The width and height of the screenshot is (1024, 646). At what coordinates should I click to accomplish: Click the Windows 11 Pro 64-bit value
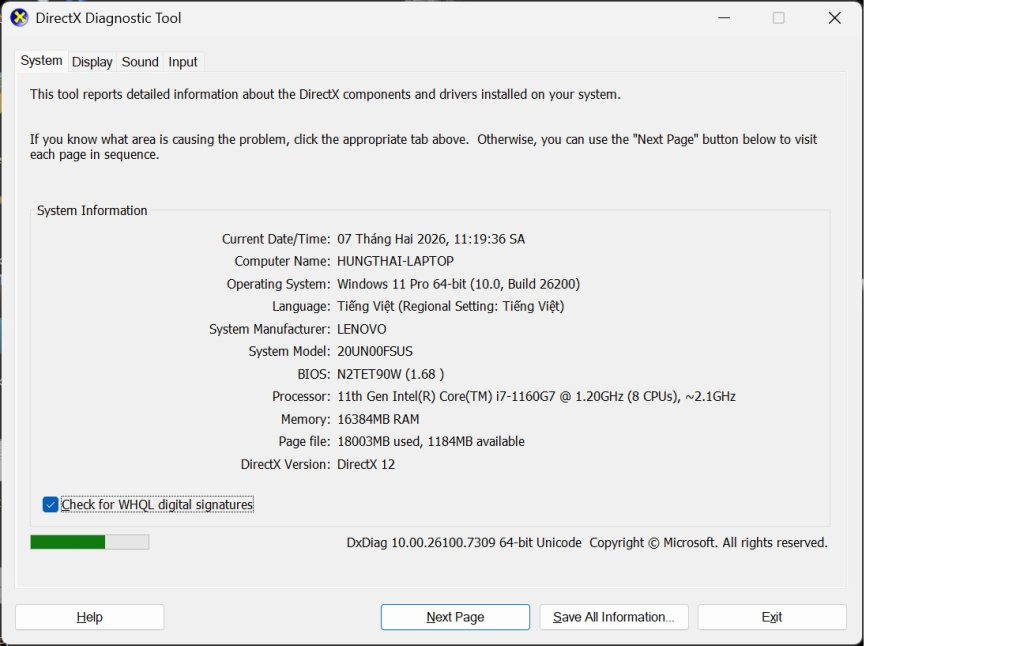coord(458,284)
